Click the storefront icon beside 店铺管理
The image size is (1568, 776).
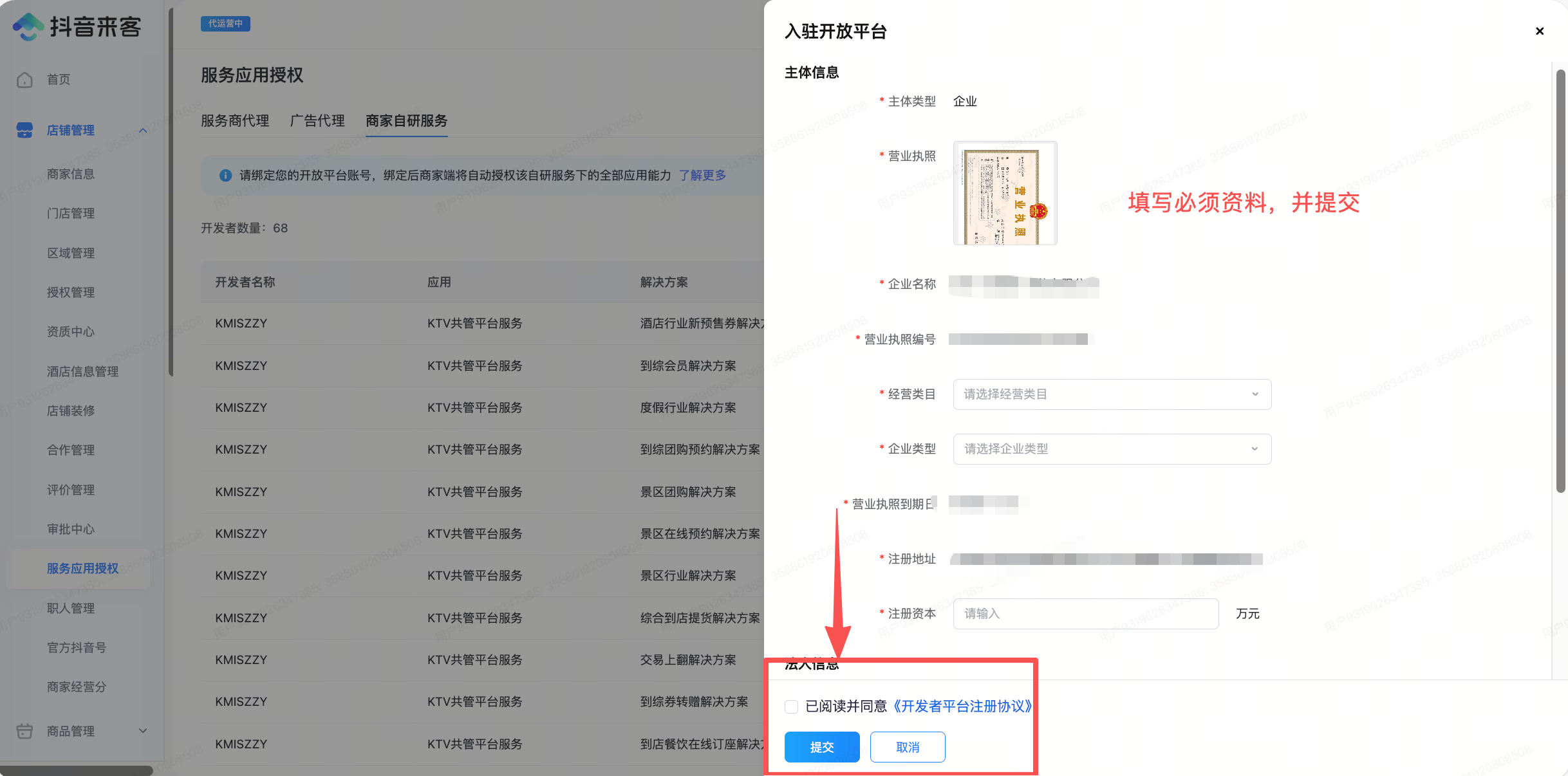click(24, 130)
